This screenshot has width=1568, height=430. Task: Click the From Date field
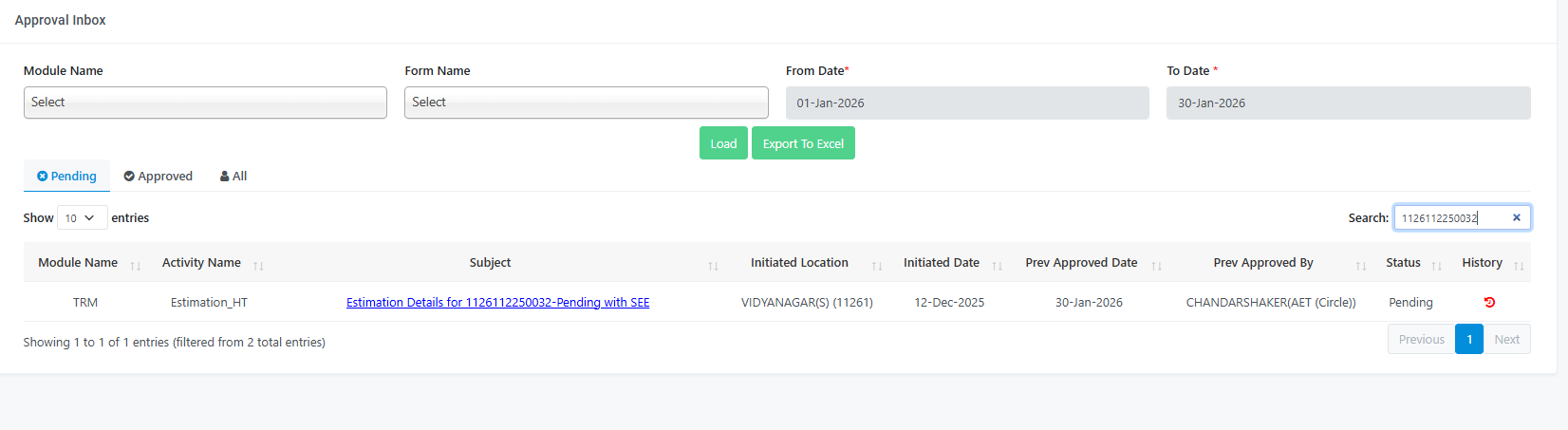pyautogui.click(x=966, y=103)
